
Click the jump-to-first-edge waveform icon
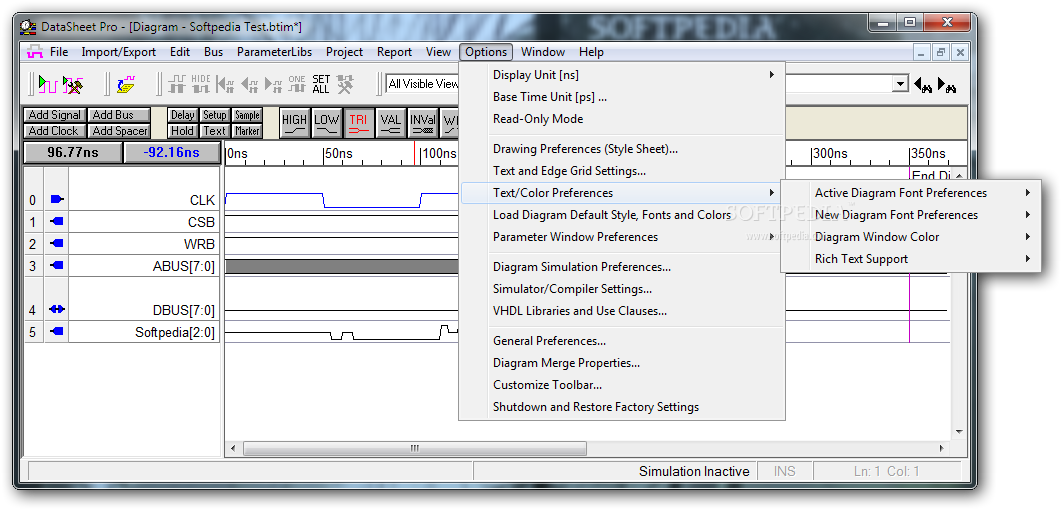(224, 84)
